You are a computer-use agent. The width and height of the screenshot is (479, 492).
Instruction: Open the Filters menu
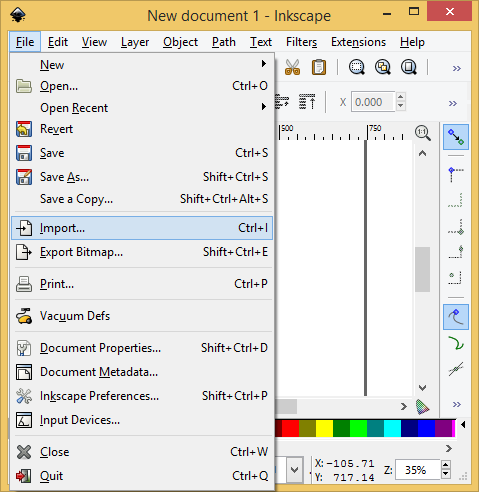(301, 42)
